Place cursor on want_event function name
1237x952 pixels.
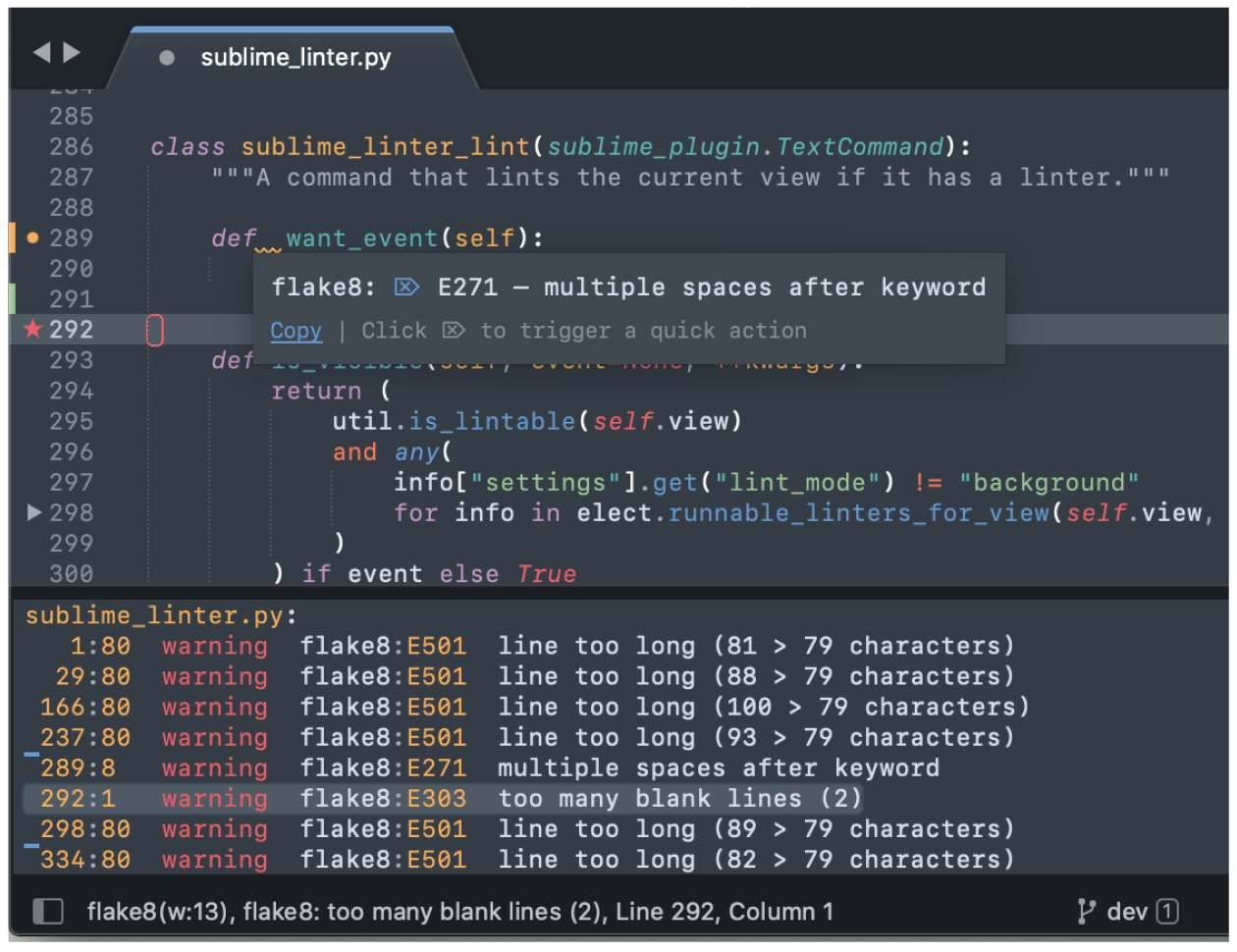tap(362, 238)
